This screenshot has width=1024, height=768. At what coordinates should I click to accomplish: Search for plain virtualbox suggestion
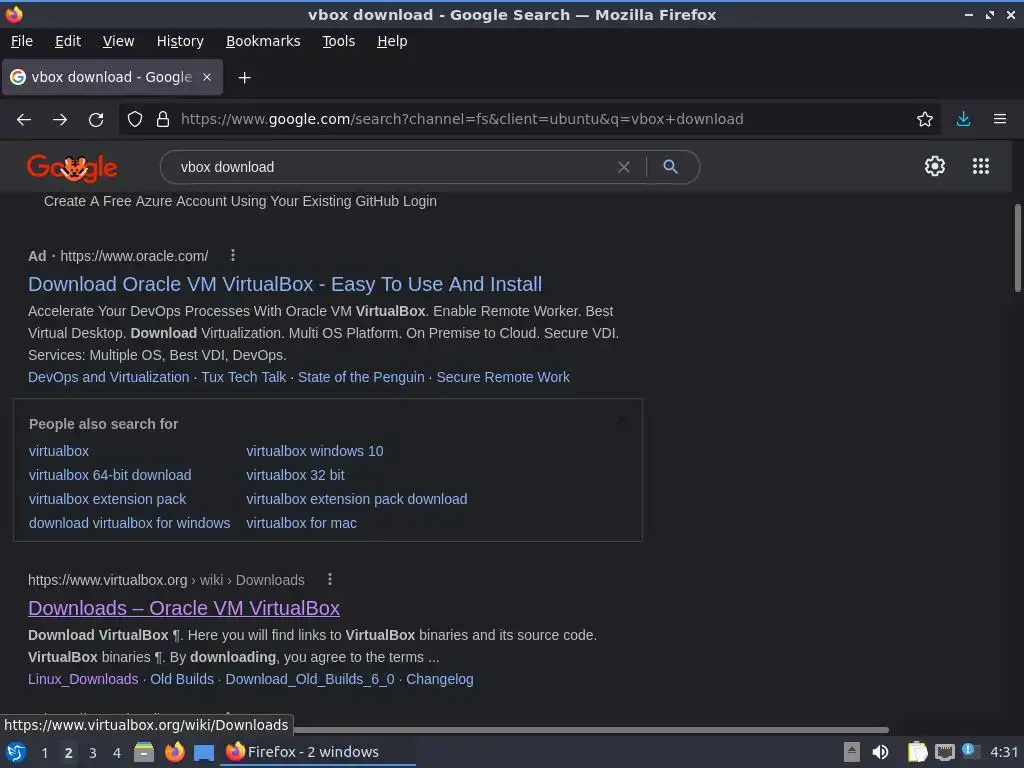[59, 451]
